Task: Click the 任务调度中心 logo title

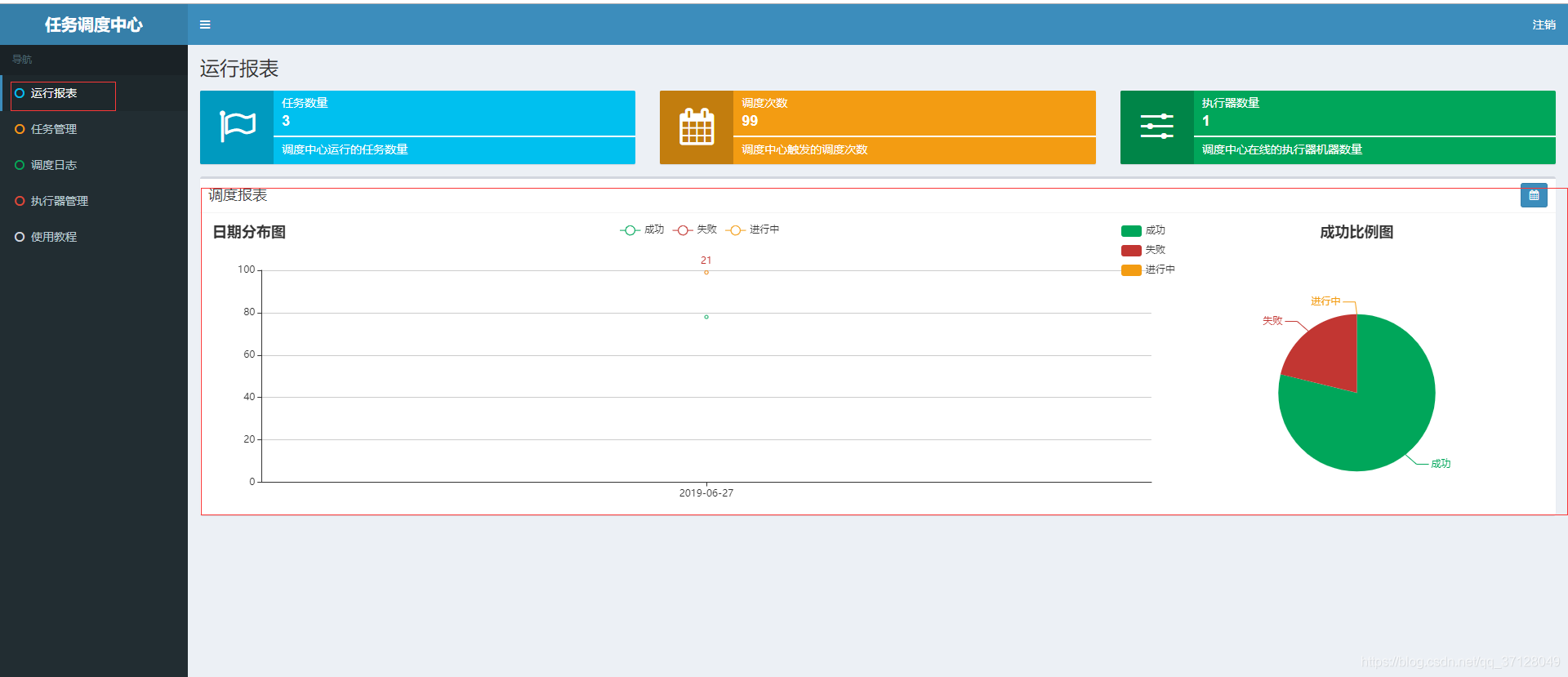Action: click(x=94, y=24)
